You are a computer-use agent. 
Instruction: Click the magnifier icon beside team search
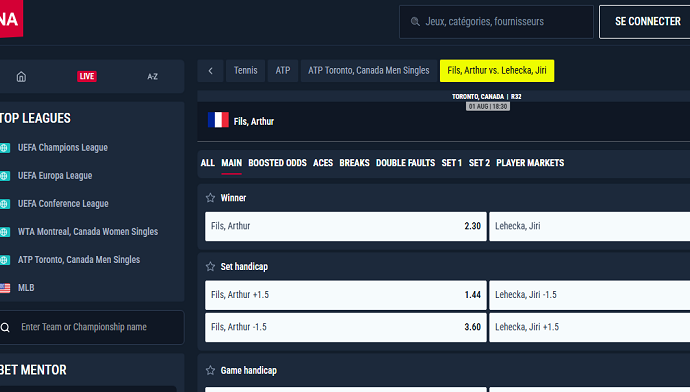coord(5,327)
